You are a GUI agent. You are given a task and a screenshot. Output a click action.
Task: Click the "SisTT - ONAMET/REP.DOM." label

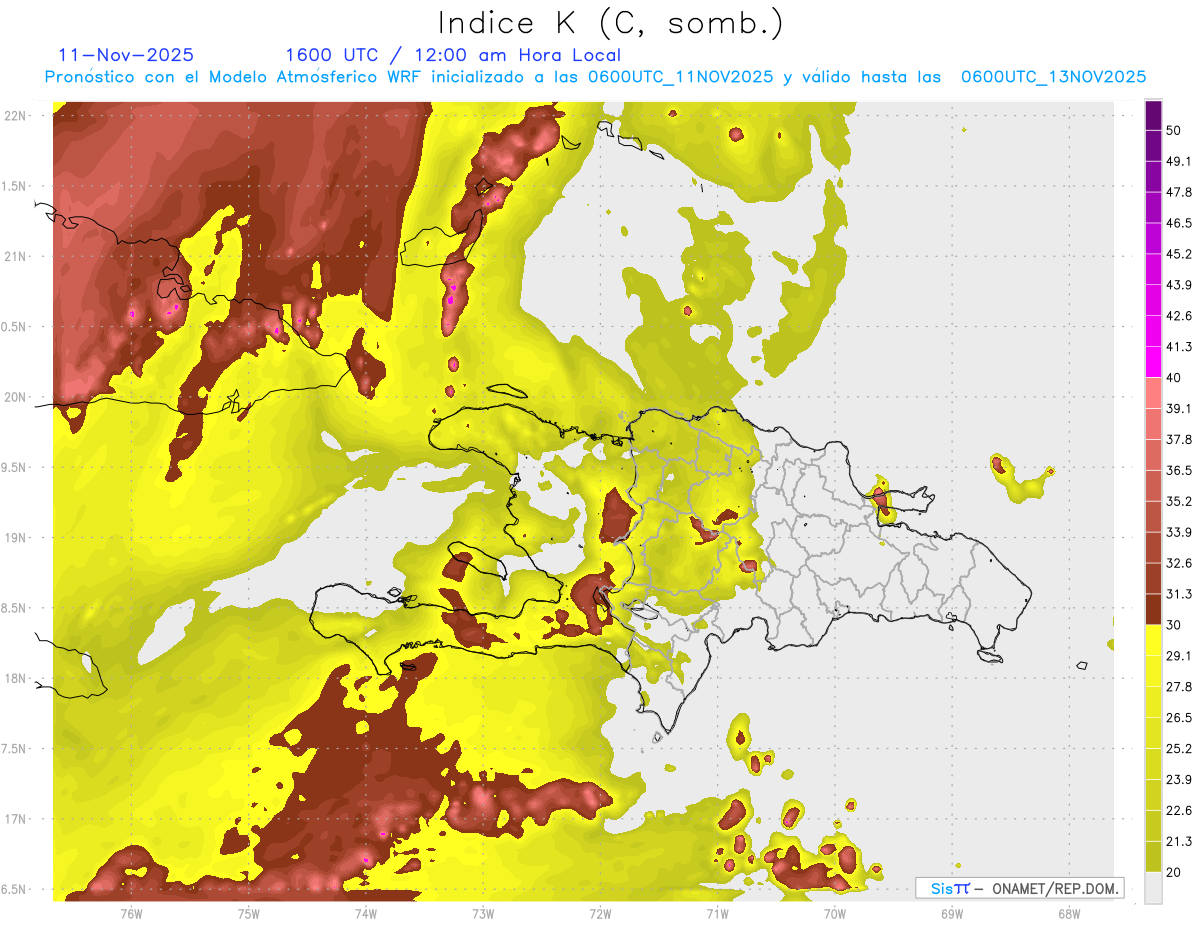[1019, 888]
